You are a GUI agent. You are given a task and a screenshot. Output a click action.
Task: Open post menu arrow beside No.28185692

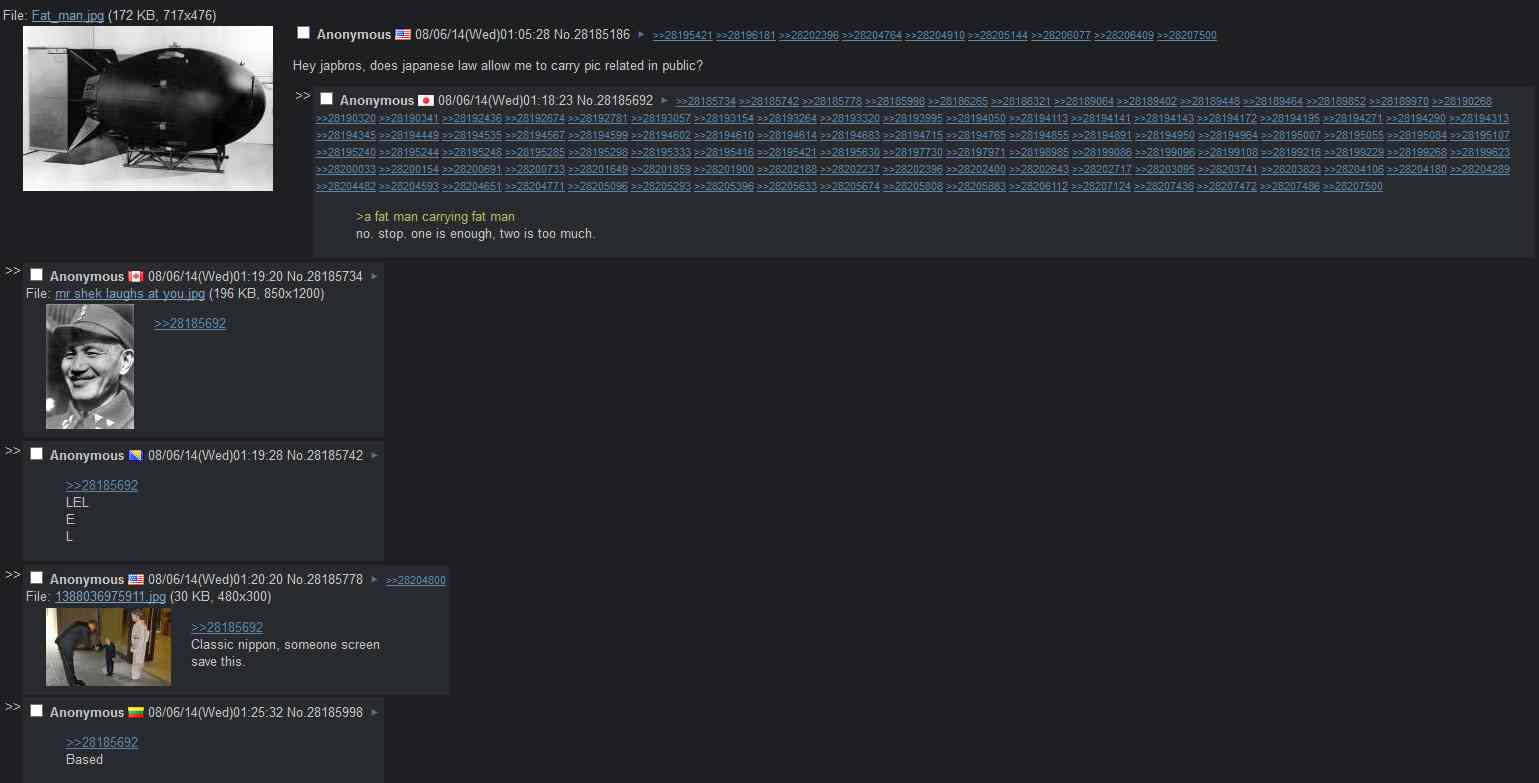pyautogui.click(x=664, y=101)
